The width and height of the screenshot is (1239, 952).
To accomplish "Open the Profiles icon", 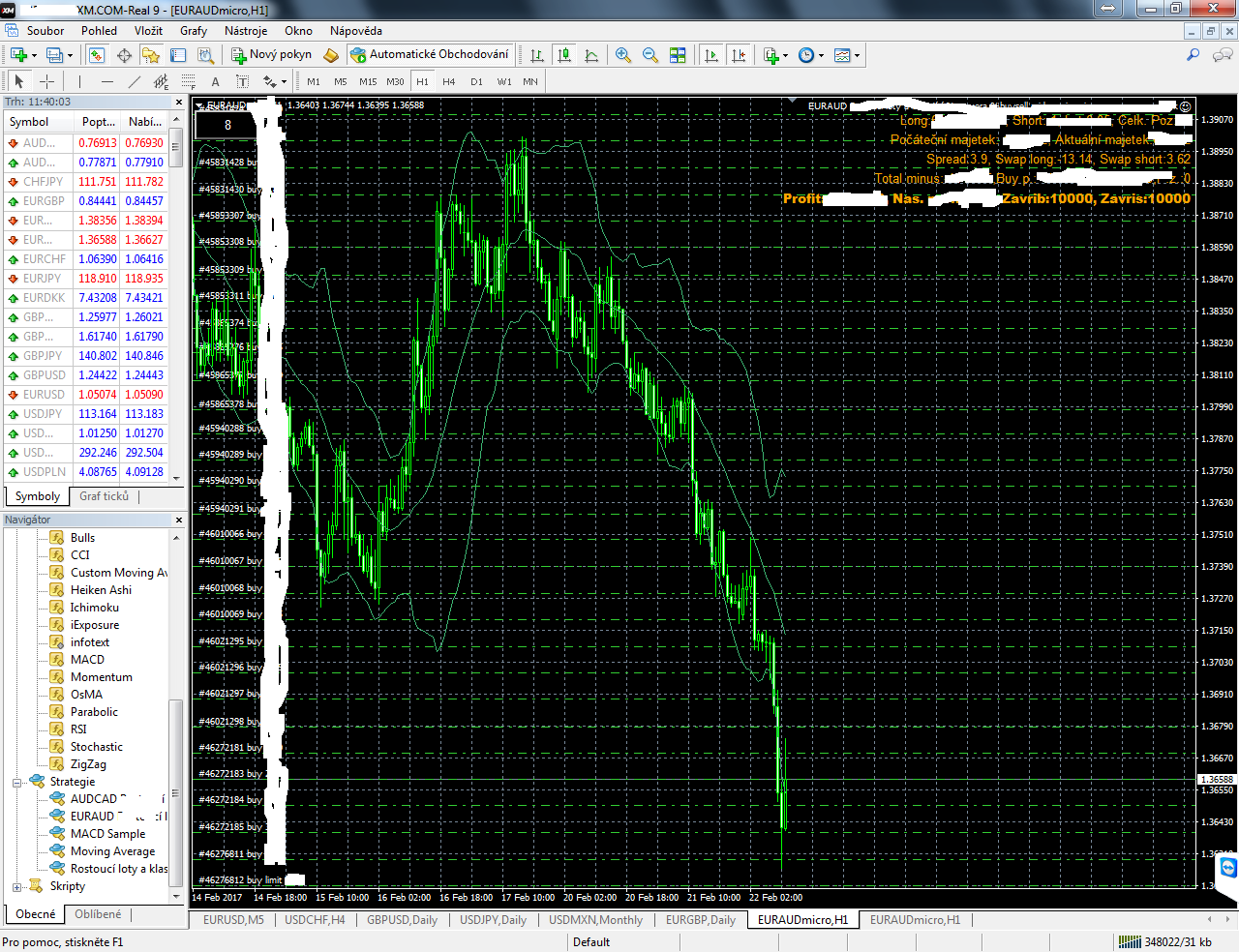I will [x=54, y=55].
